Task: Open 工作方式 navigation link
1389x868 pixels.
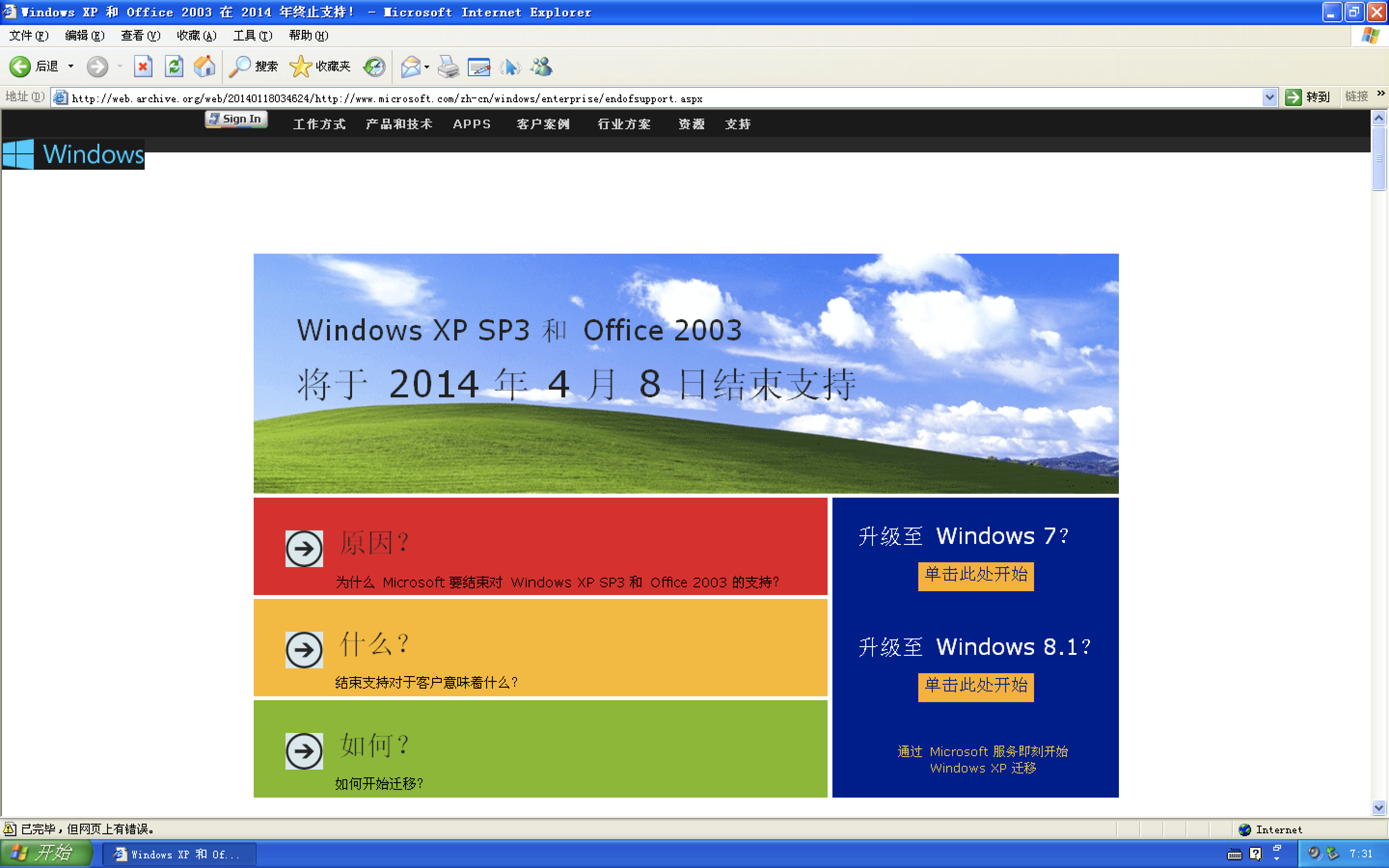Action: click(x=319, y=124)
